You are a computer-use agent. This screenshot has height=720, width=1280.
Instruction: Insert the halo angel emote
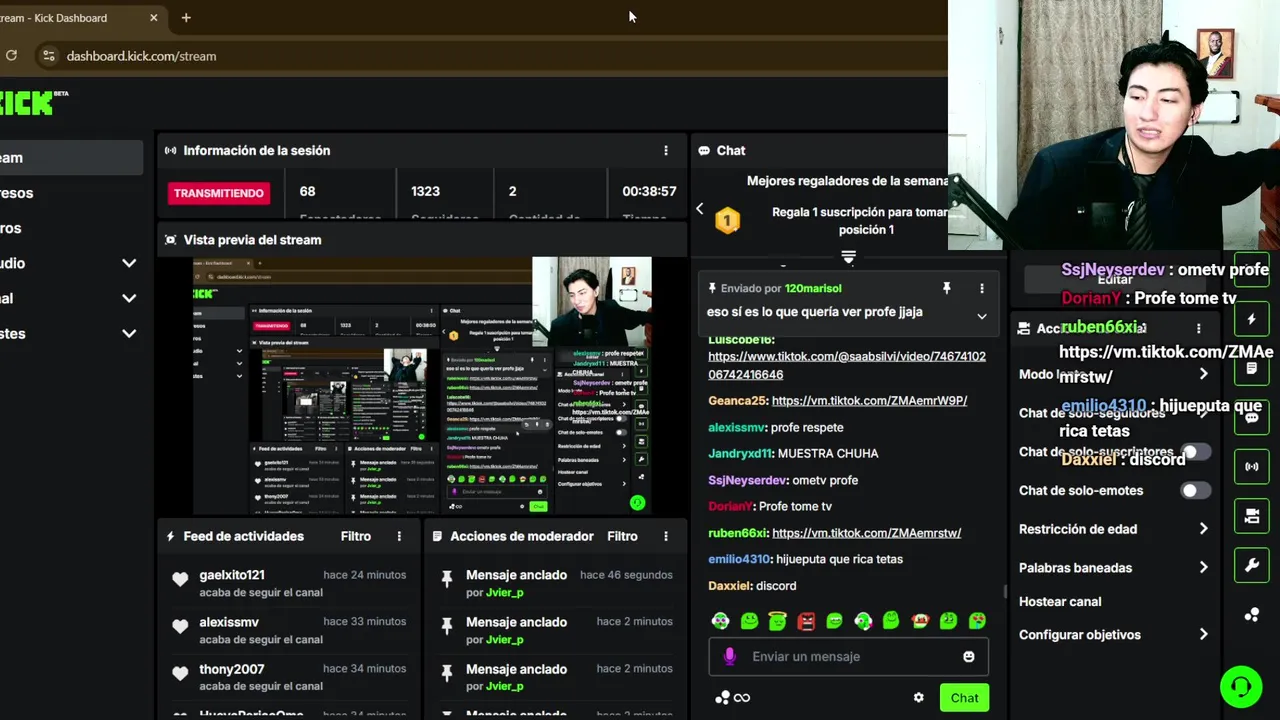[x=777, y=621]
